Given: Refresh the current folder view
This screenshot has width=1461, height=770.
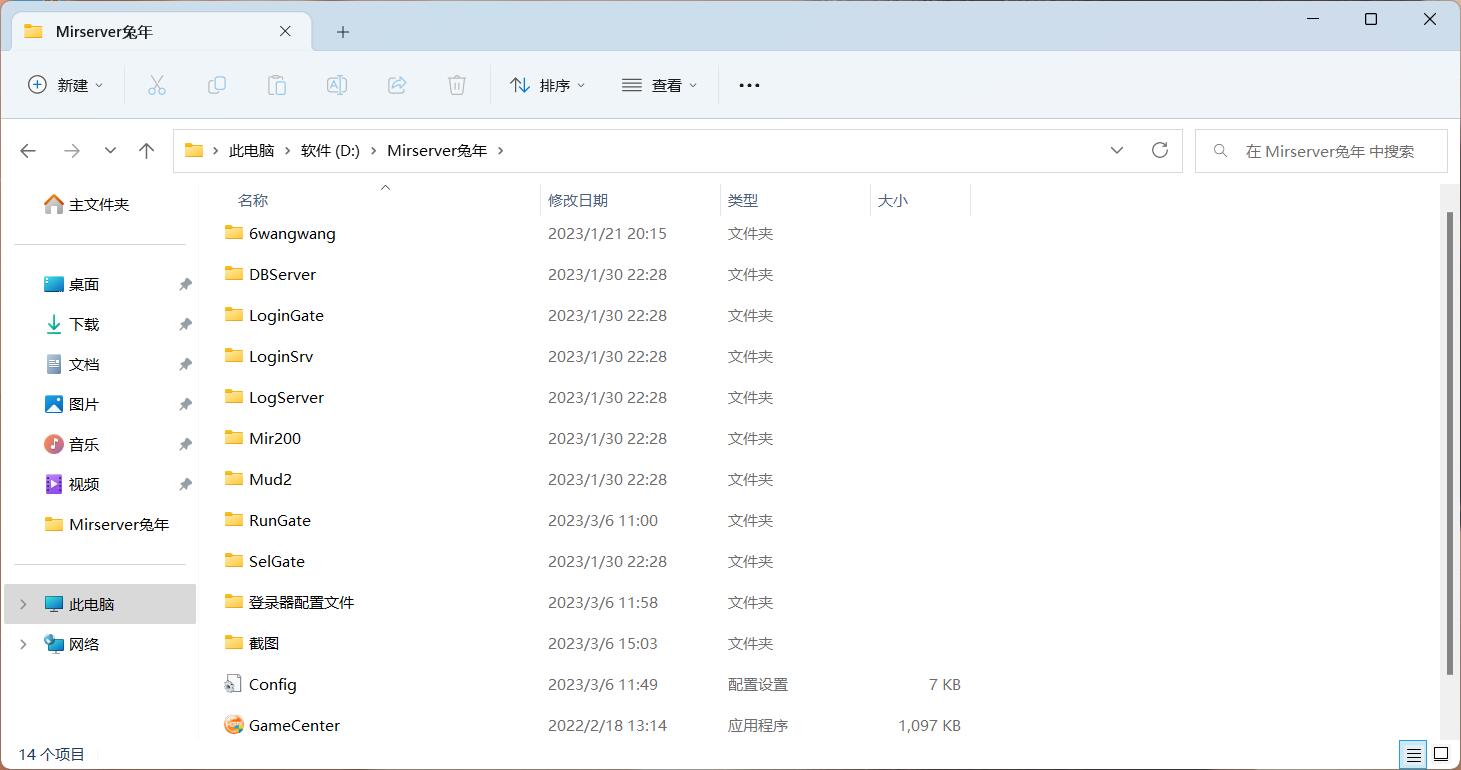Looking at the screenshot, I should pyautogui.click(x=1160, y=150).
